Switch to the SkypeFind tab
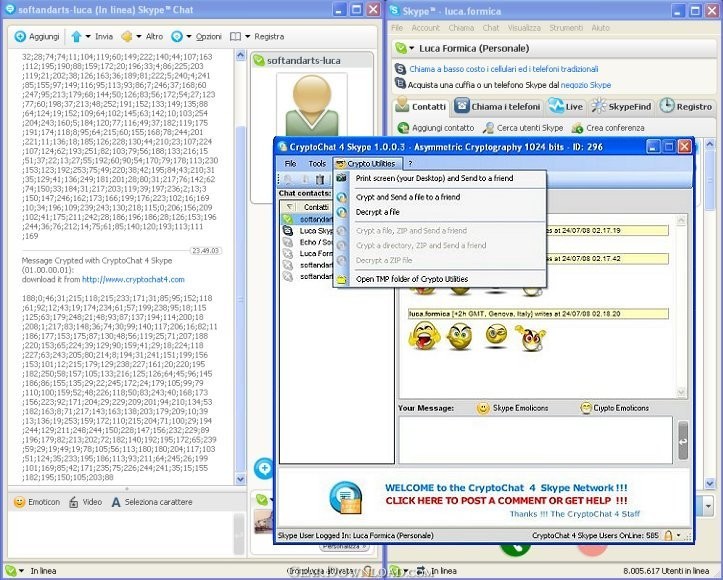 point(621,107)
